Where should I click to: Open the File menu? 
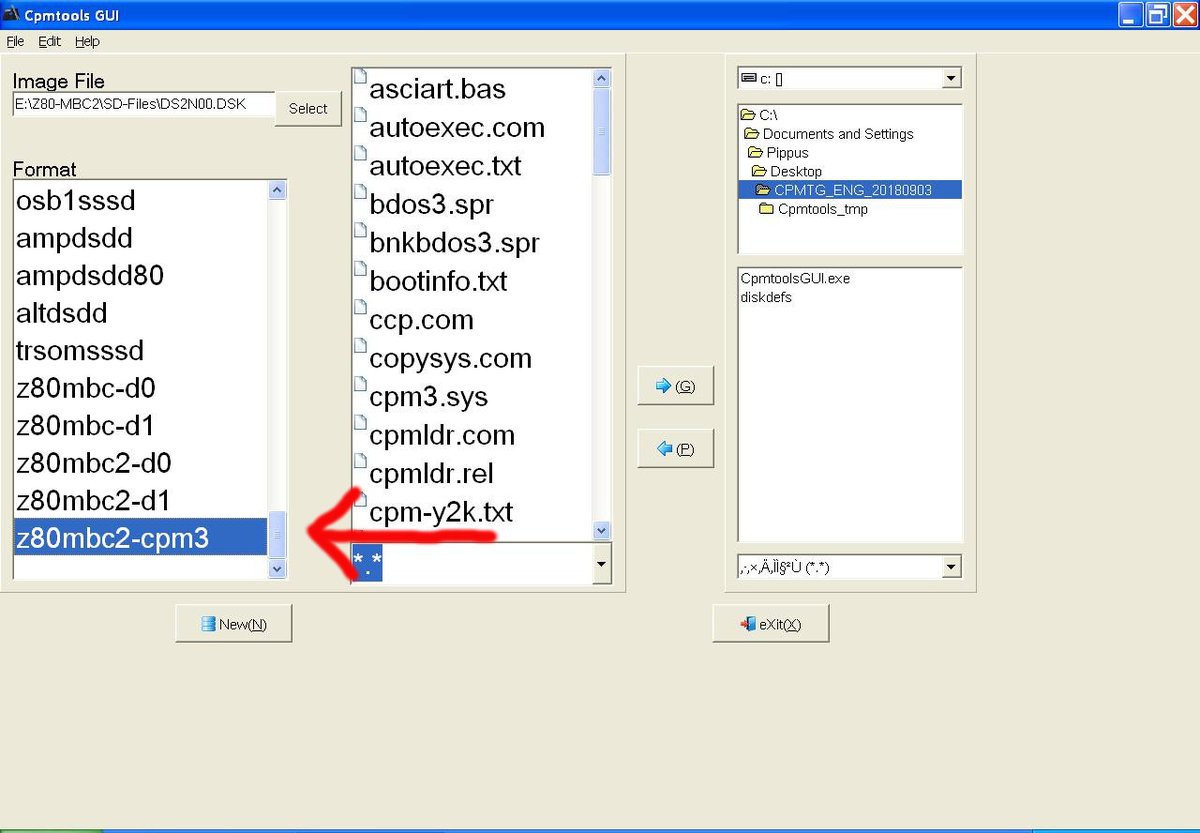(x=15, y=41)
